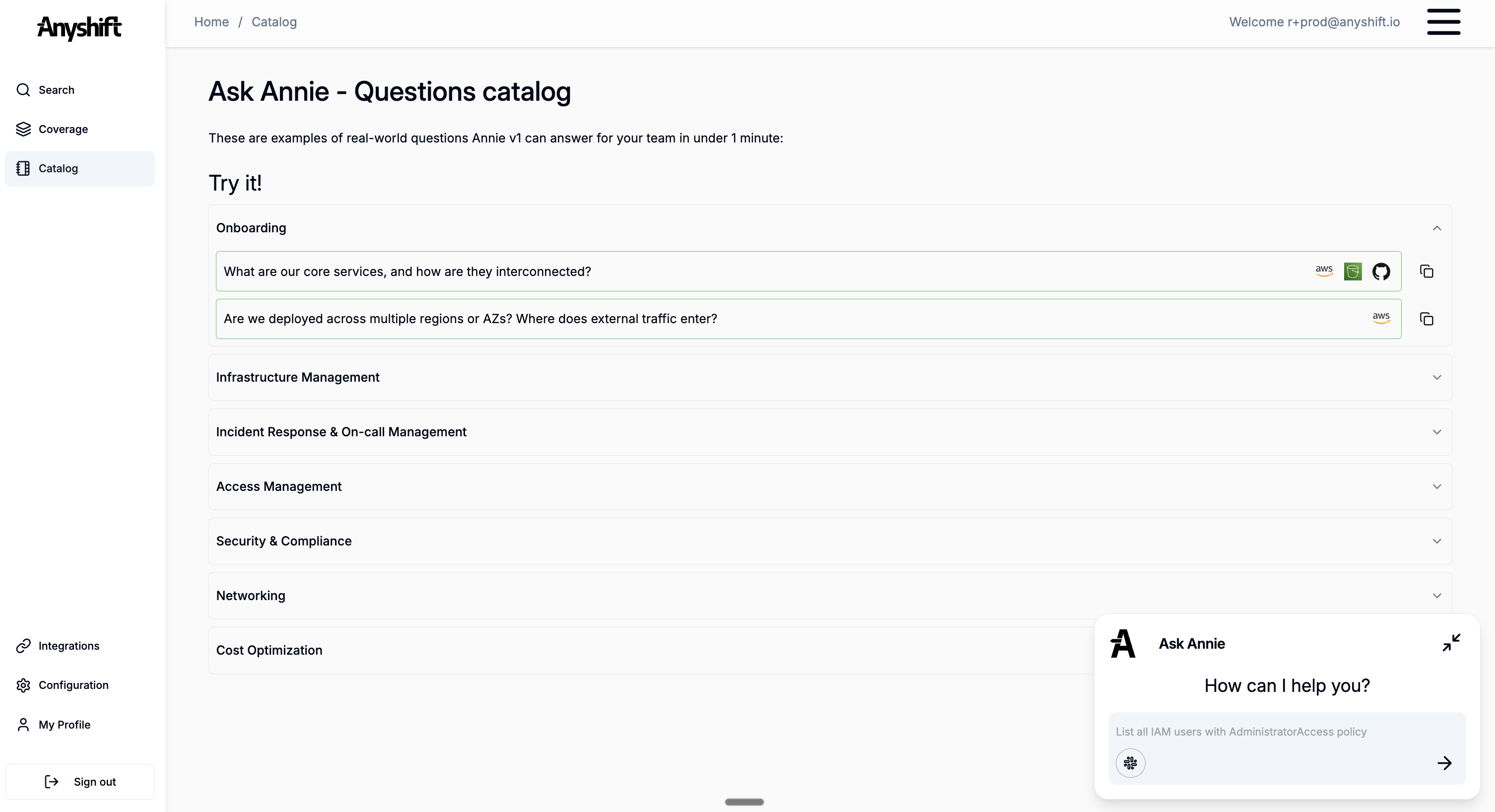Expand the Networking section

(1436, 596)
